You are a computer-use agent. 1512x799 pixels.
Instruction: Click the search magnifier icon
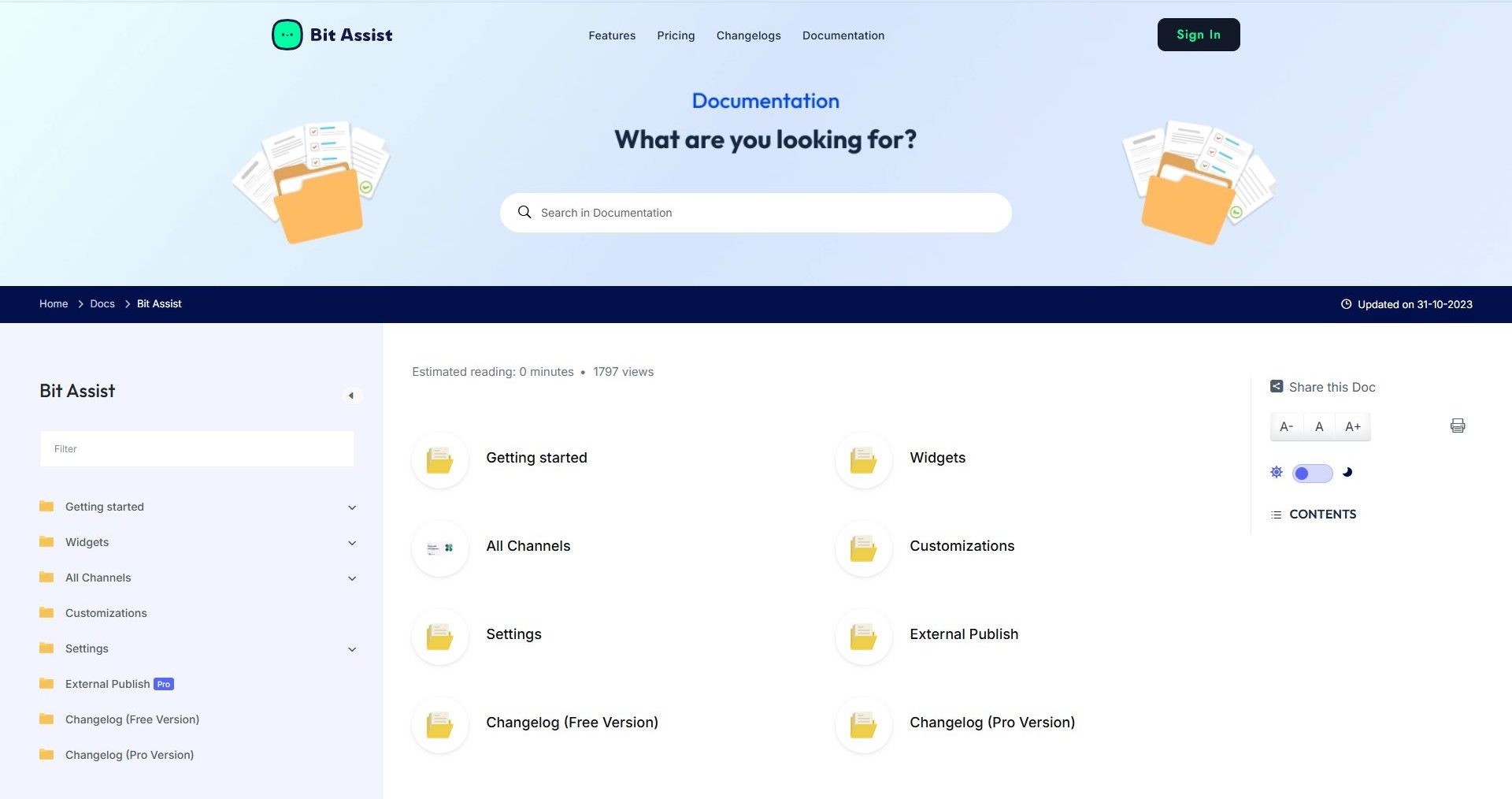524,213
